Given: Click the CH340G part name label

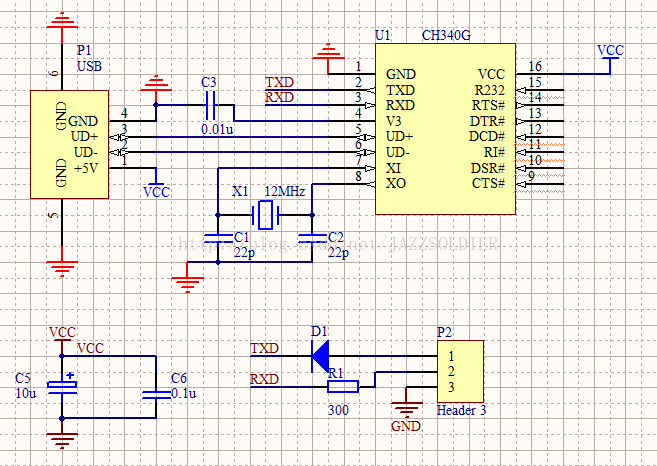Looking at the screenshot, I should 446,35.
